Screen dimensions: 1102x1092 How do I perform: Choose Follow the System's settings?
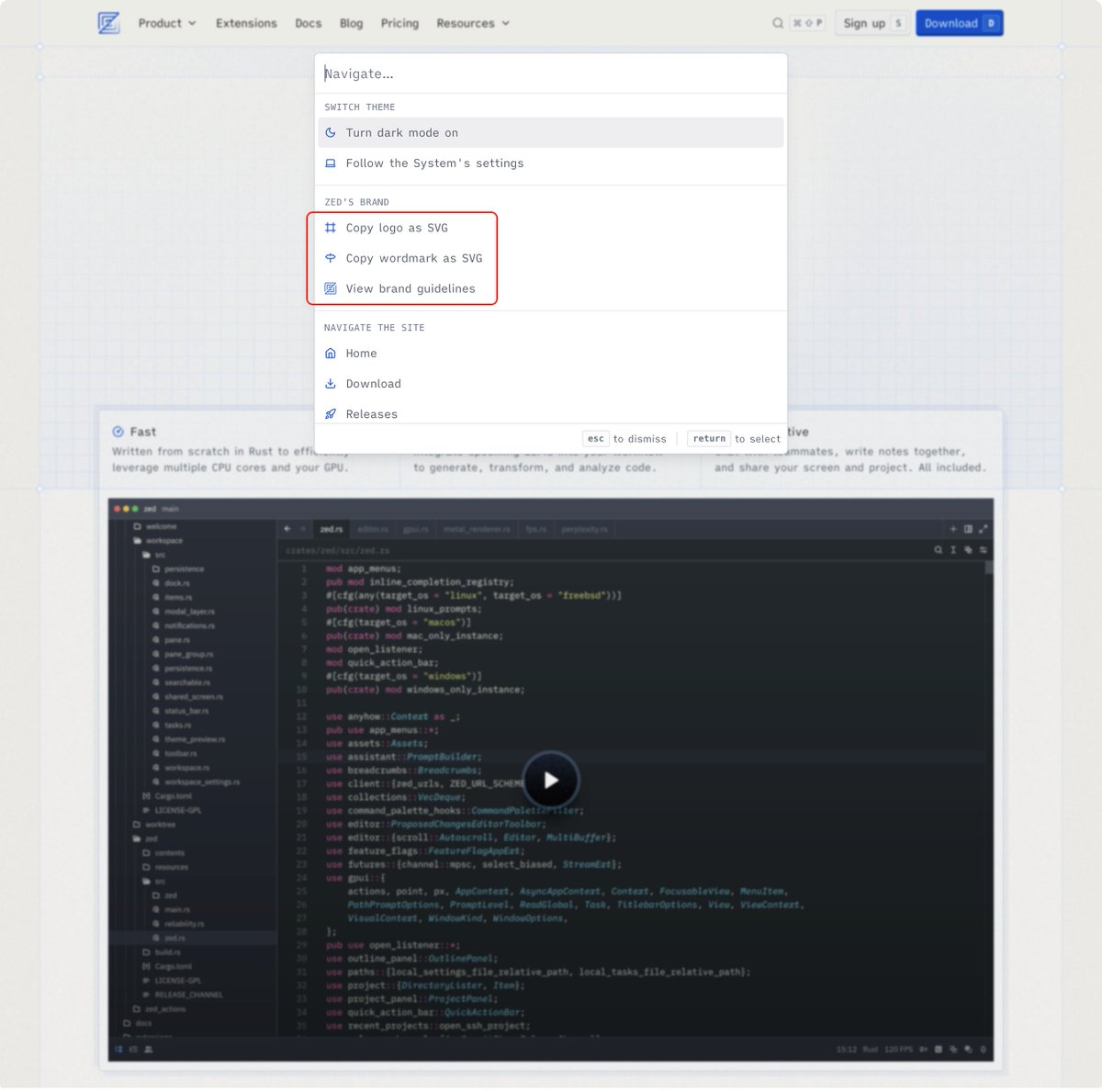551,163
